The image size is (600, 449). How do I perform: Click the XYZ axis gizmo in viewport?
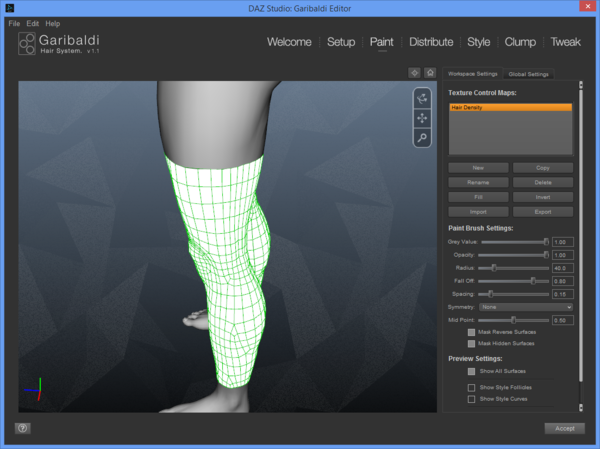(34, 389)
